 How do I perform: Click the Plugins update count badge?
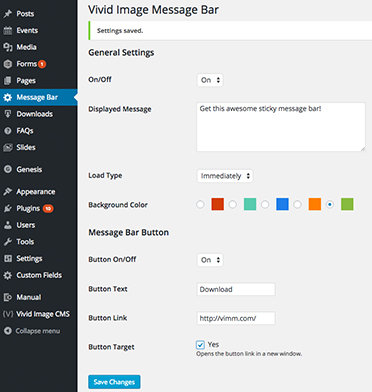point(48,208)
